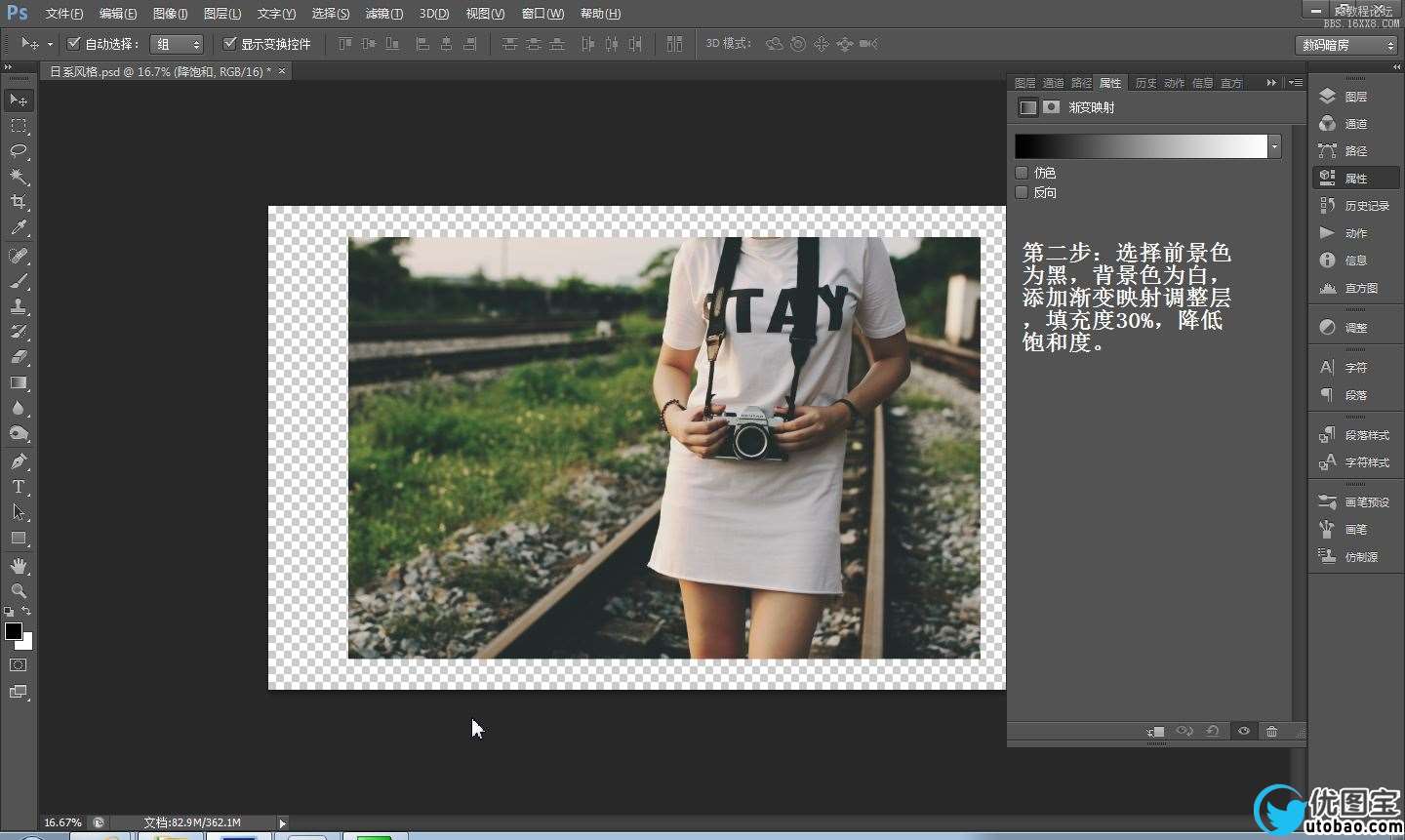Open the 滤镜(T) filter menu

point(383,14)
